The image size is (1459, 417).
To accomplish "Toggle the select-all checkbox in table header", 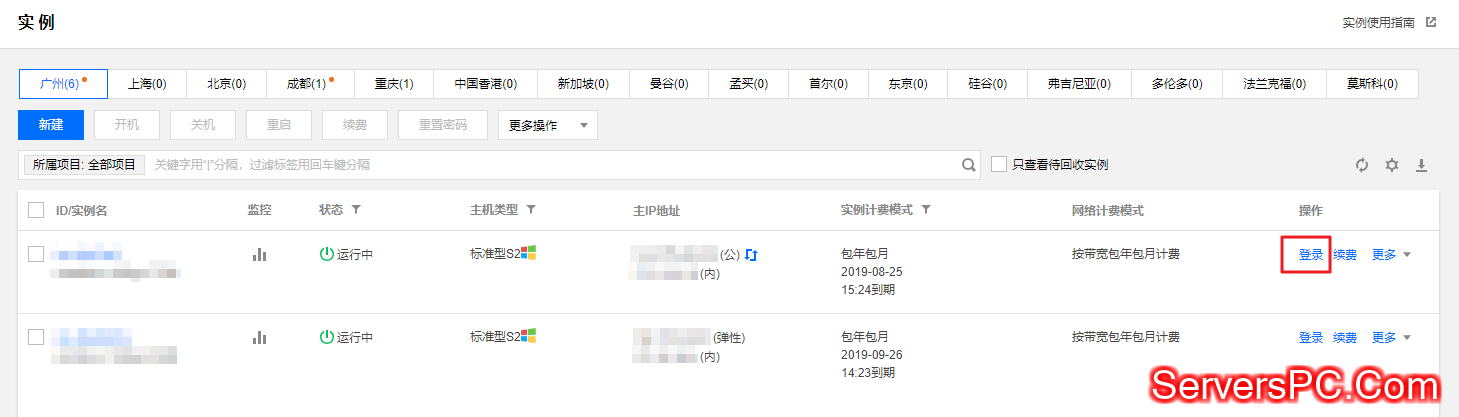I will [36, 210].
